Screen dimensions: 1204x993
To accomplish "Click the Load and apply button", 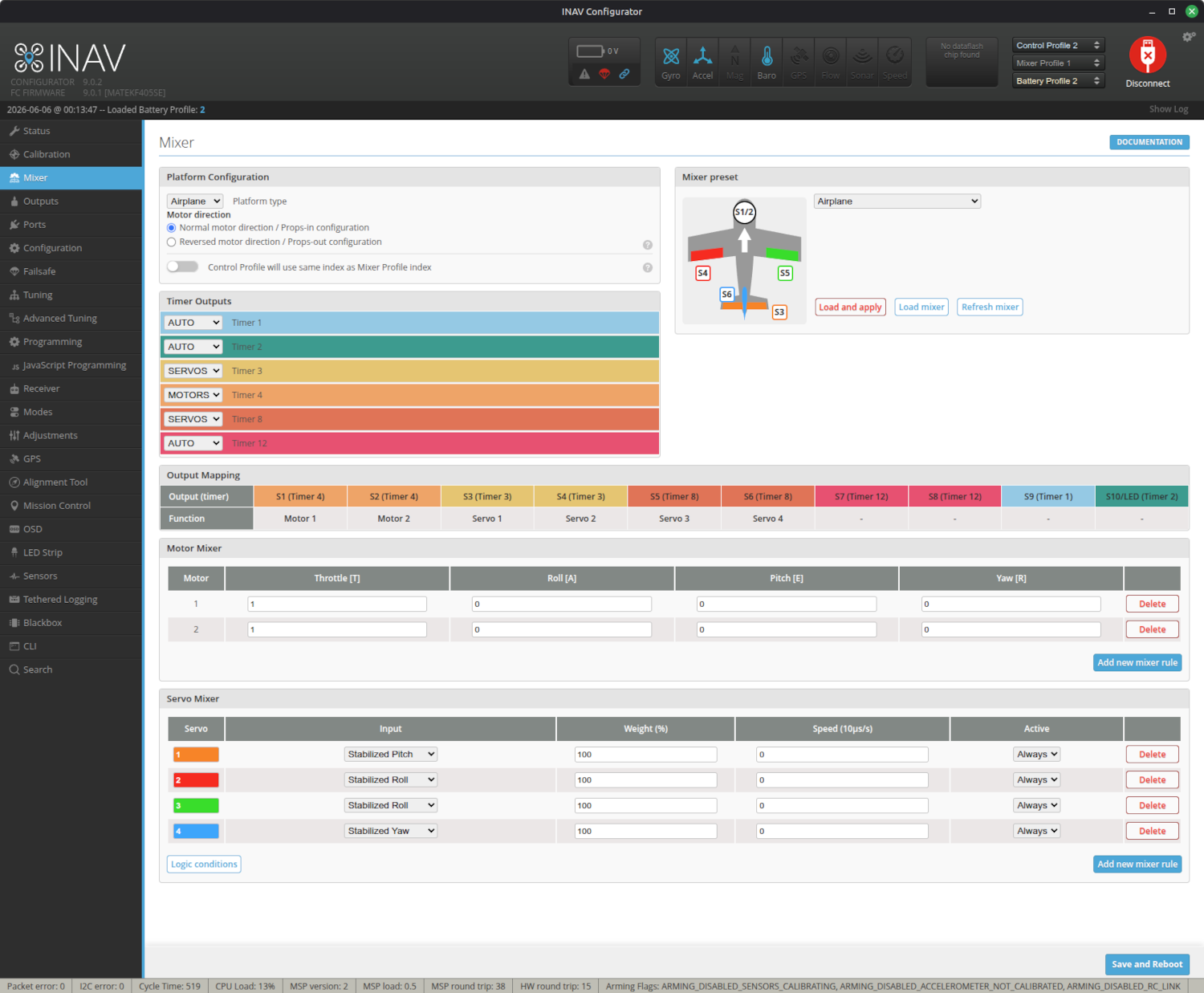I will pos(850,307).
